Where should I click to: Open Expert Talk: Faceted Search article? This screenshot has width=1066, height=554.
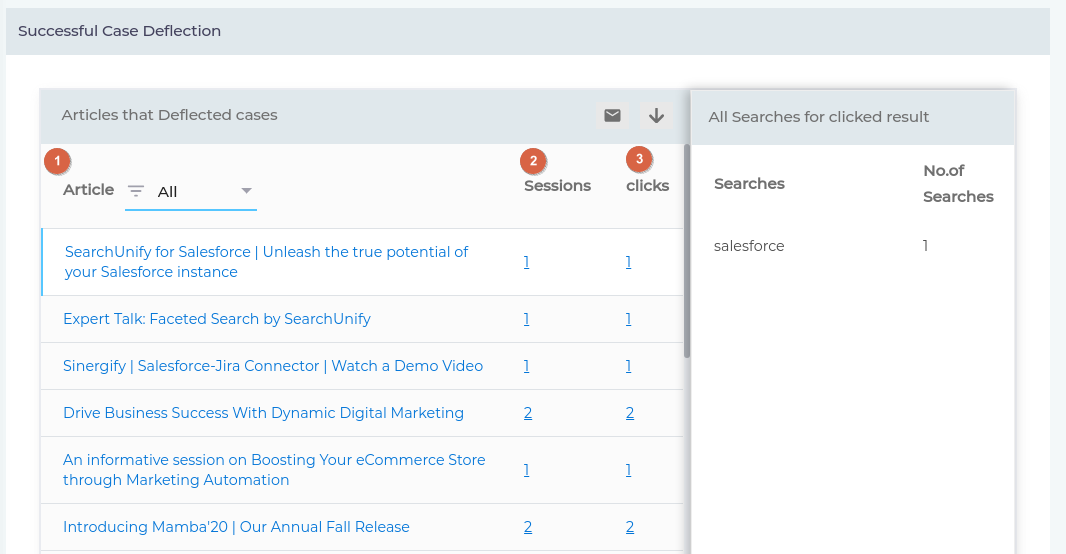(217, 319)
